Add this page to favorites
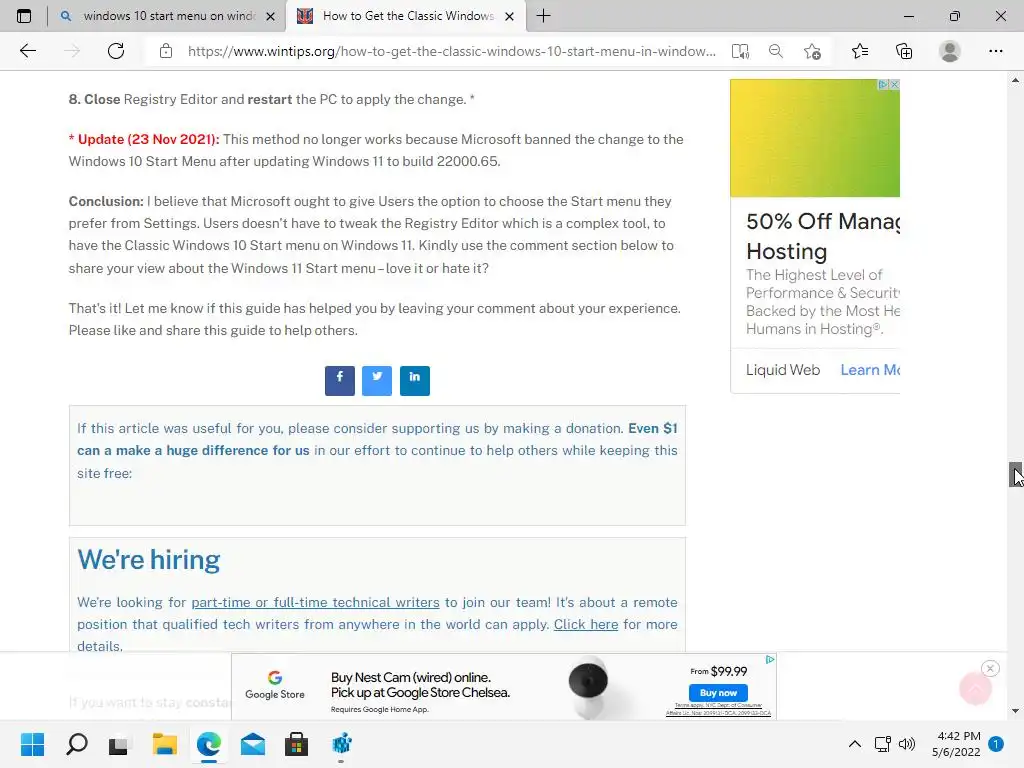This screenshot has width=1024, height=768. click(812, 51)
